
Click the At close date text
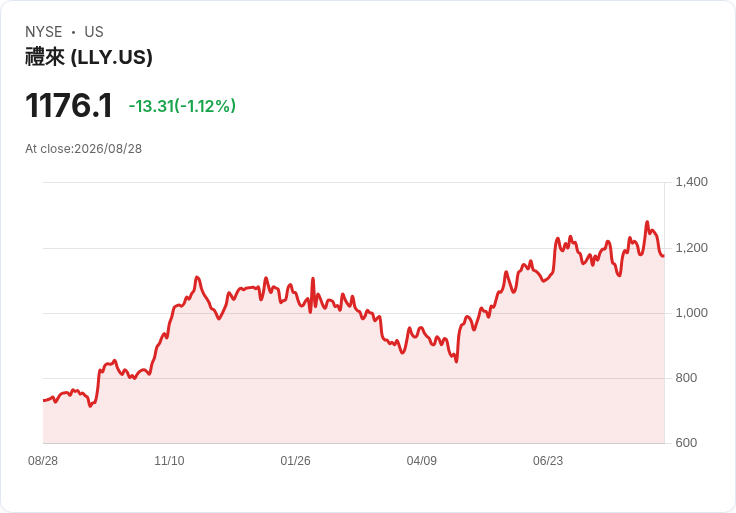(84, 149)
